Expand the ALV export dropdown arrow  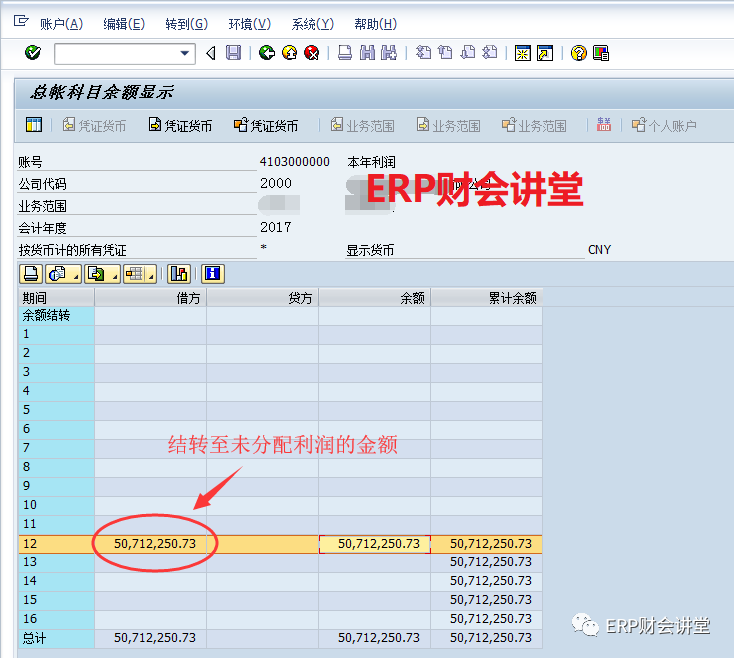click(x=114, y=275)
